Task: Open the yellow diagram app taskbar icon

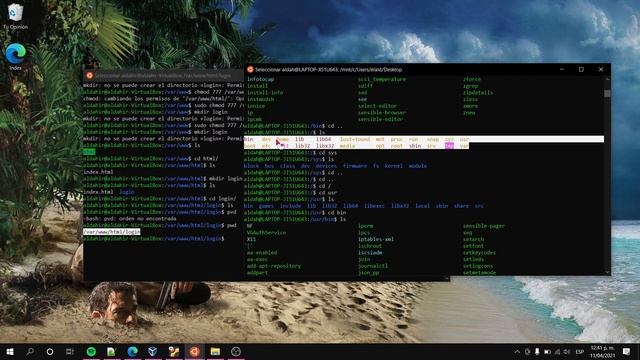Action: click(174, 351)
